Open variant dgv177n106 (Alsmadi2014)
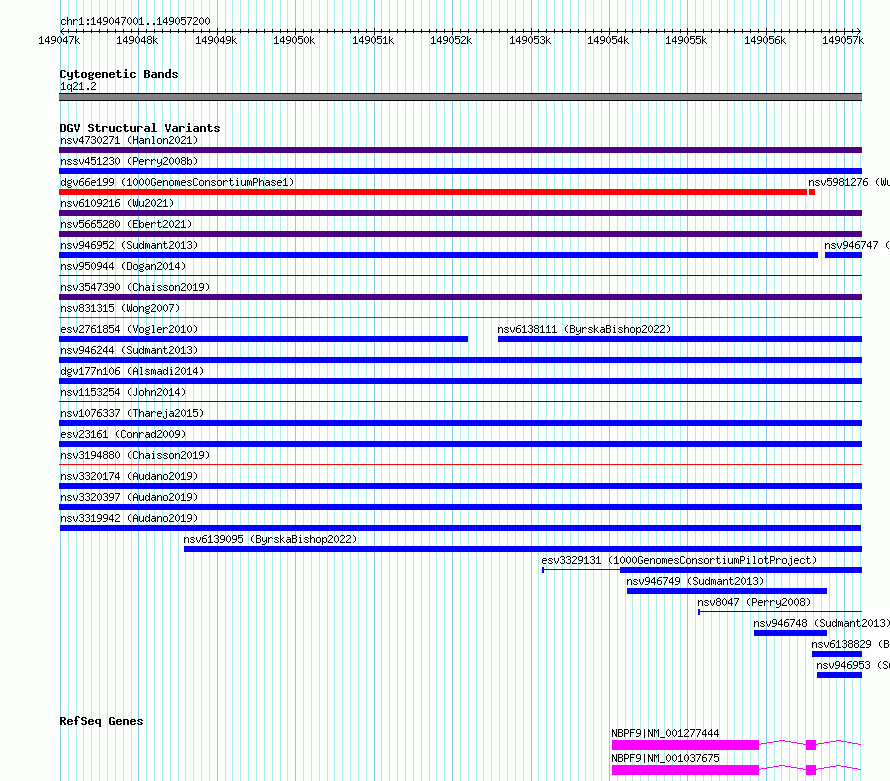This screenshot has width=890, height=781. click(132, 371)
